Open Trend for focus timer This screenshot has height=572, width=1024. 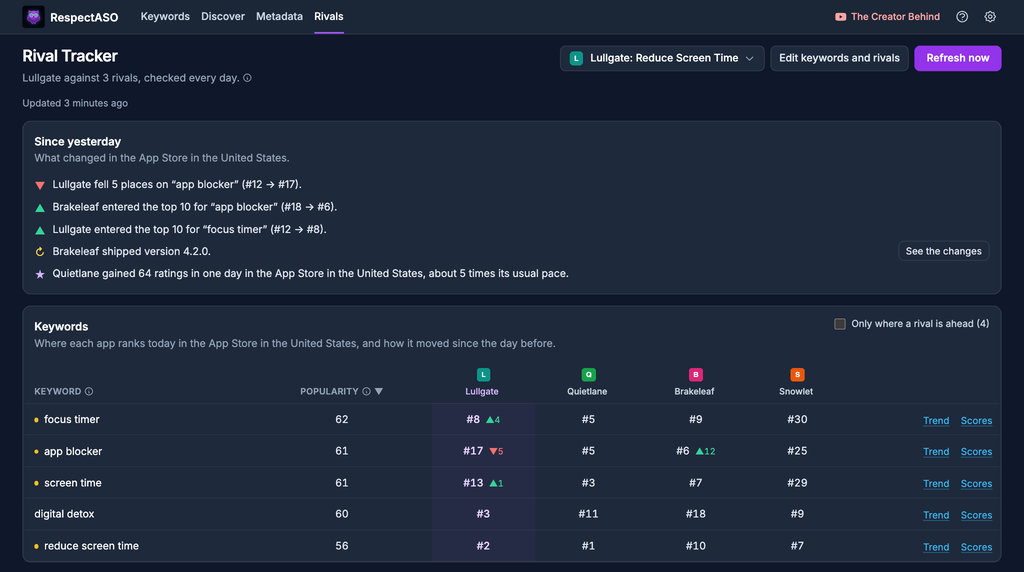[x=936, y=421]
